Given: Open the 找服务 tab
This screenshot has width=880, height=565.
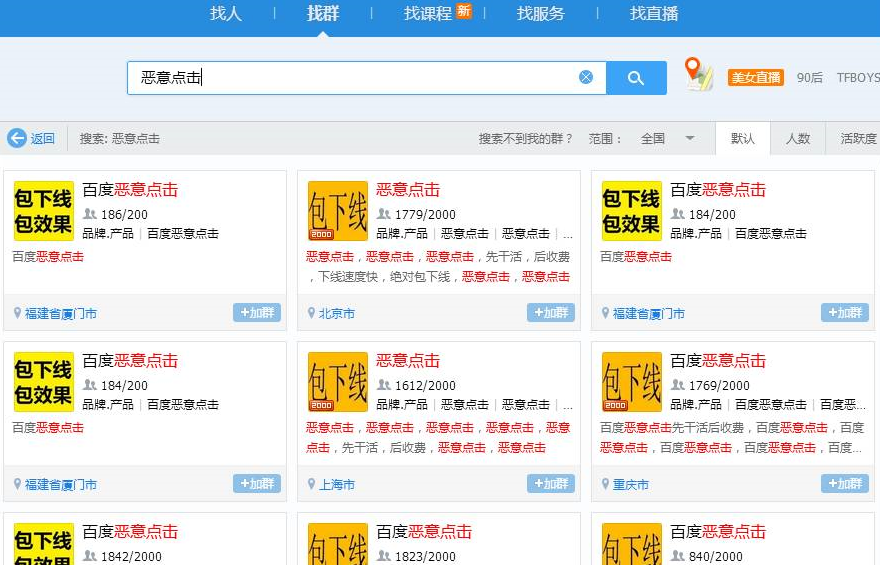Looking at the screenshot, I should click(540, 13).
